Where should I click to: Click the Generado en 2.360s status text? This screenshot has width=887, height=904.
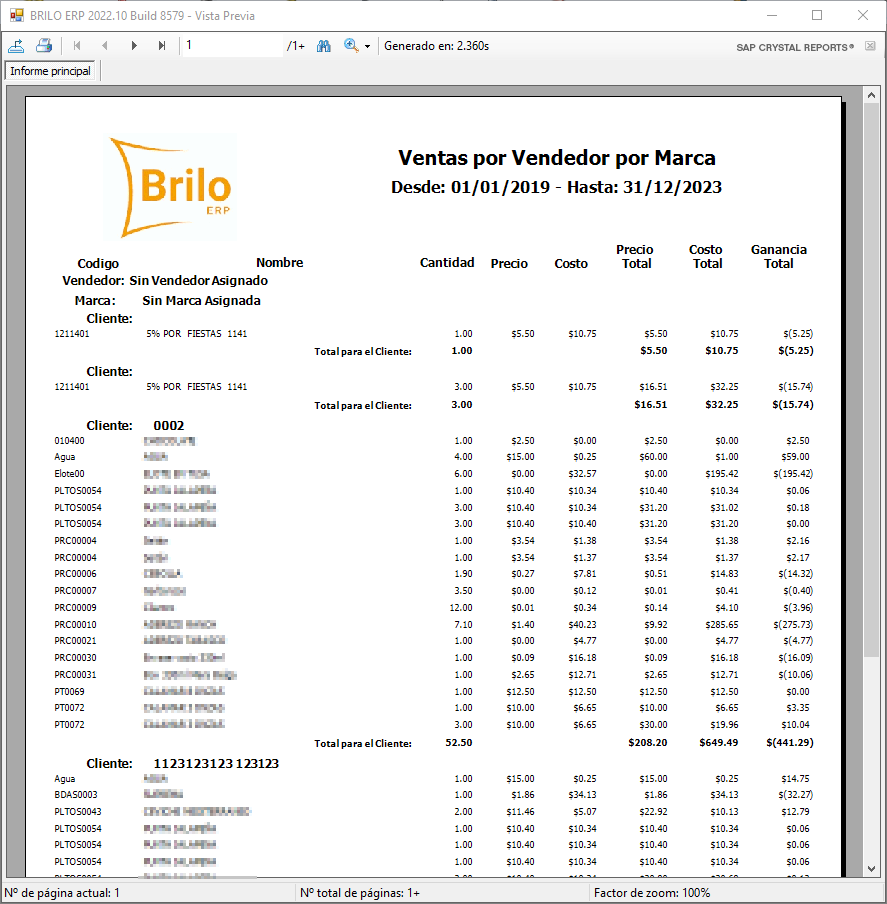435,45
